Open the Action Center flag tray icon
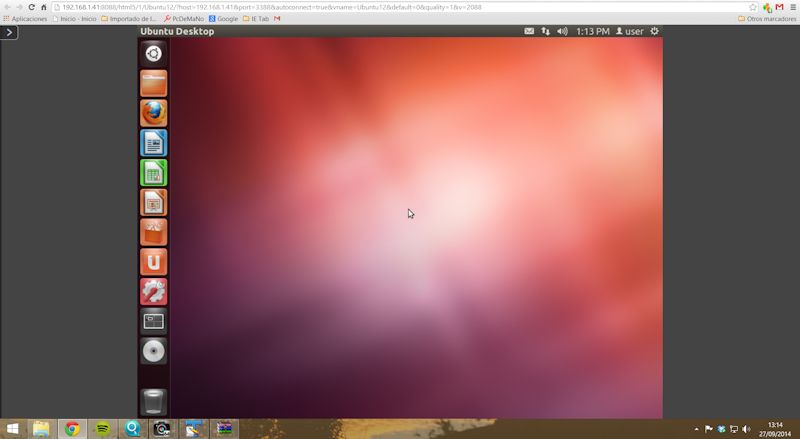Viewport: 800px width, 439px height. 709,429
